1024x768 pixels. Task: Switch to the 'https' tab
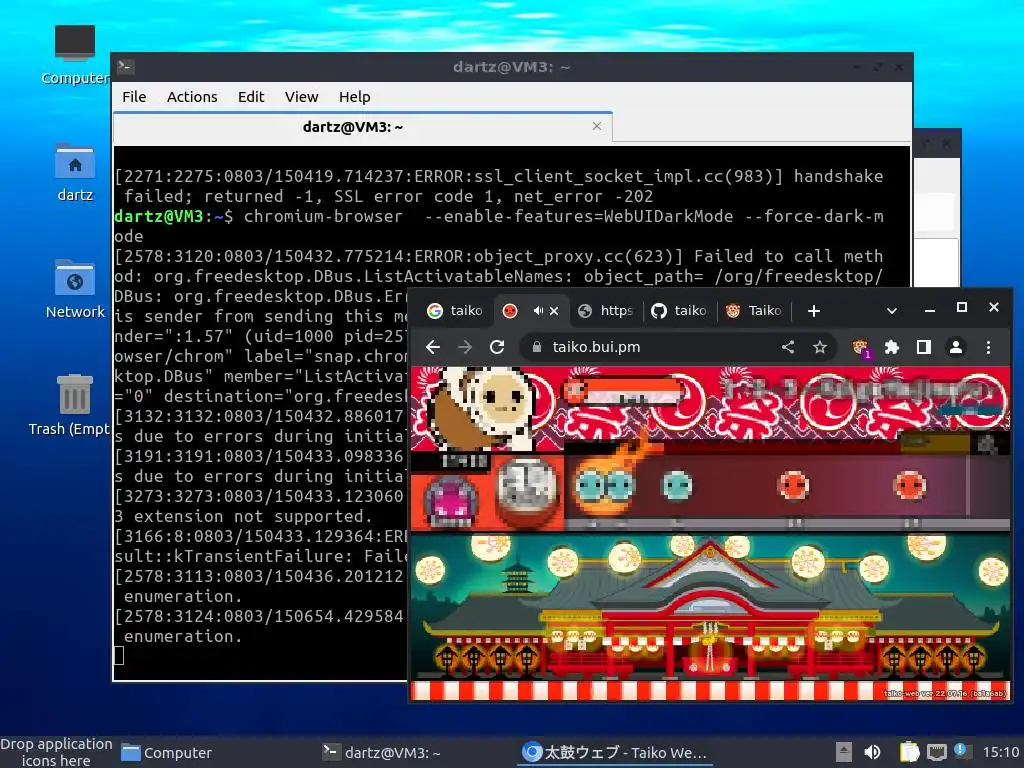coord(606,311)
